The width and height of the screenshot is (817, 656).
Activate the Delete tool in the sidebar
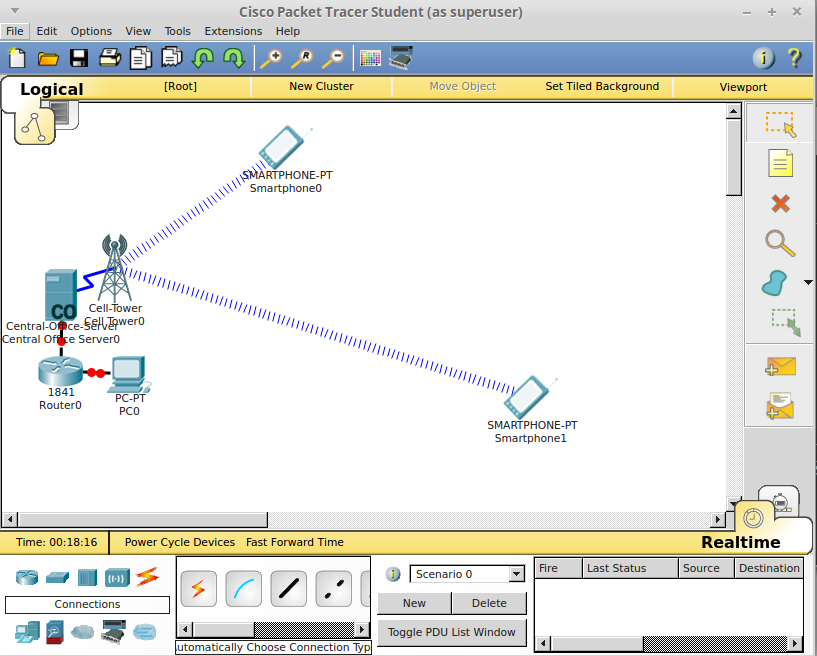point(780,203)
